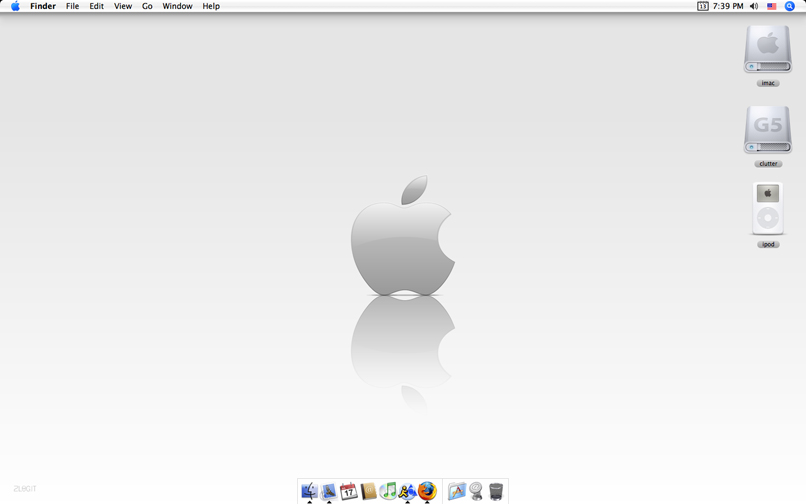This screenshot has width=806, height=504.
Task: Open Finder from the Dock
Action: pos(309,491)
